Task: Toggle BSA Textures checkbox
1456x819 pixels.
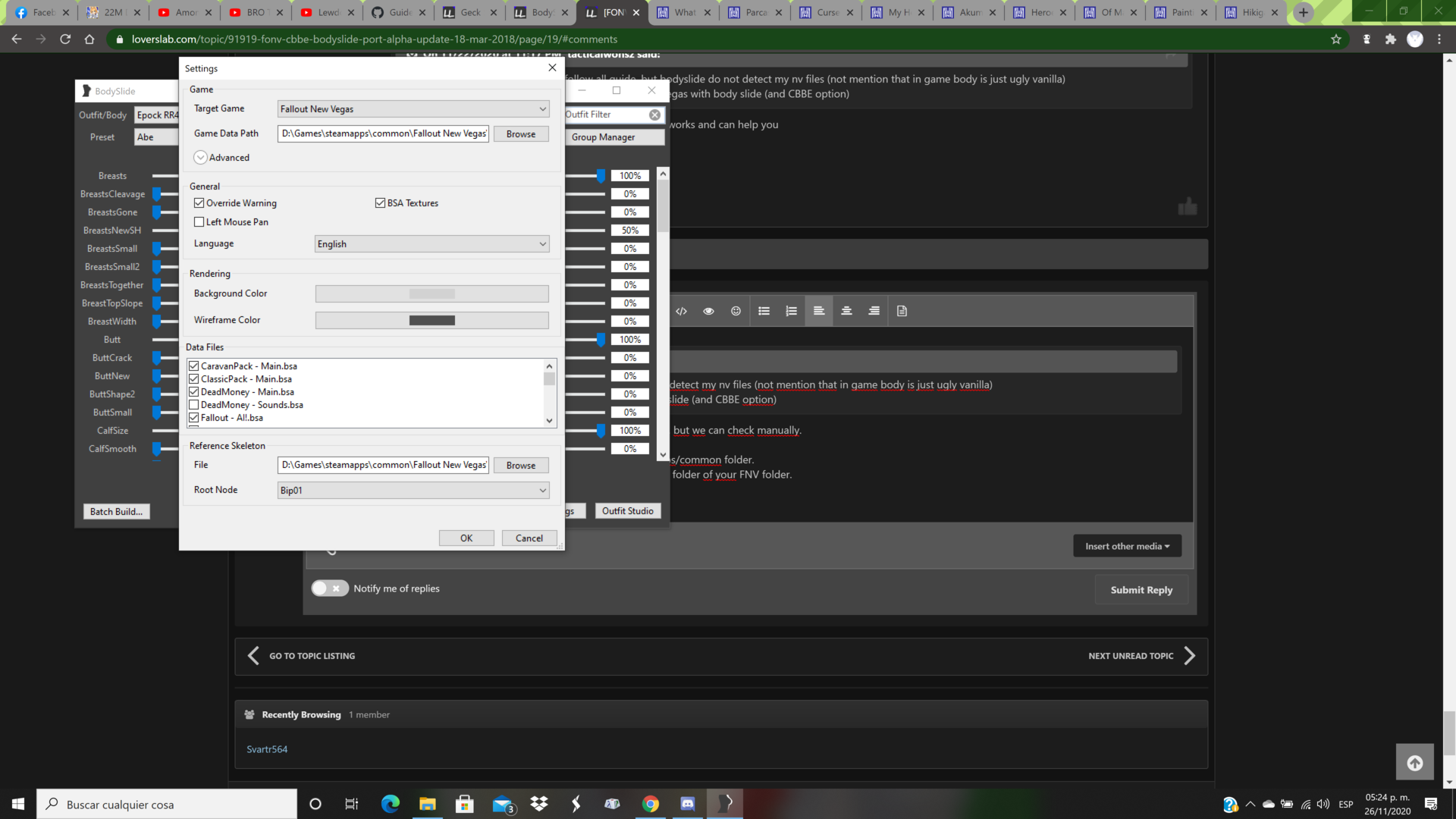Action: point(380,203)
